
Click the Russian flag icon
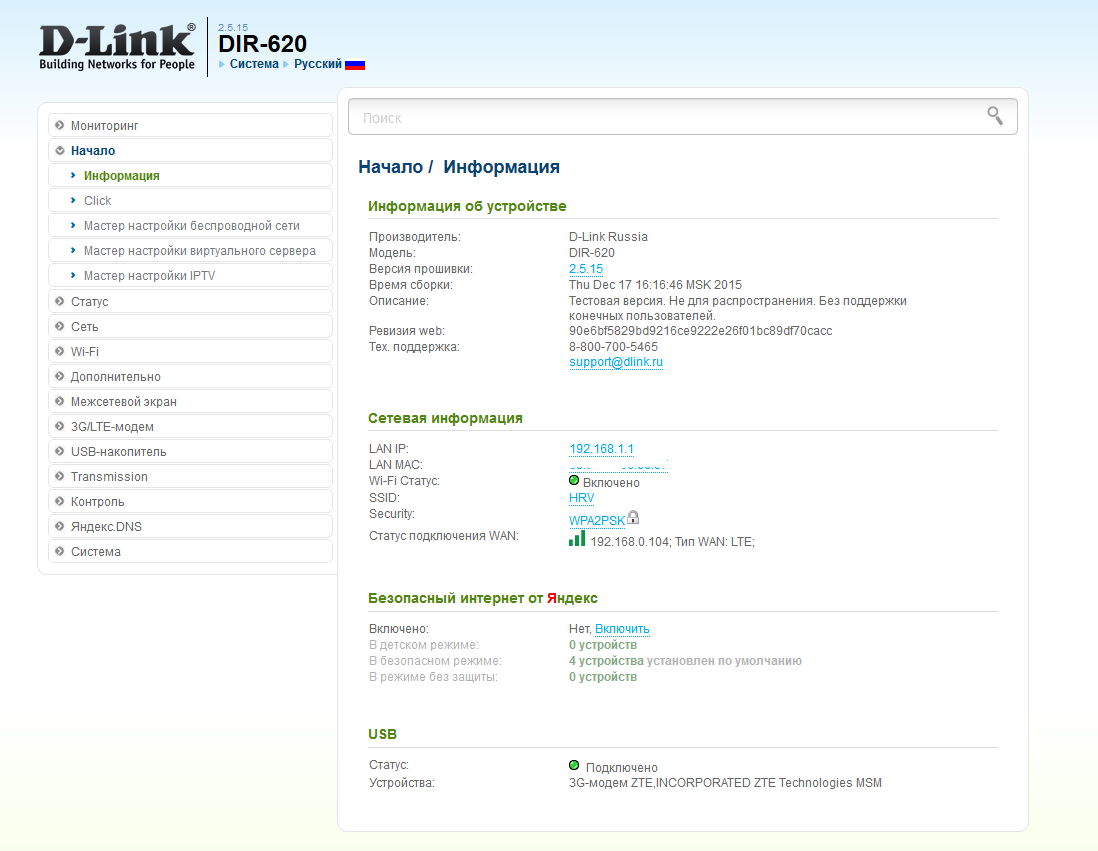point(355,64)
